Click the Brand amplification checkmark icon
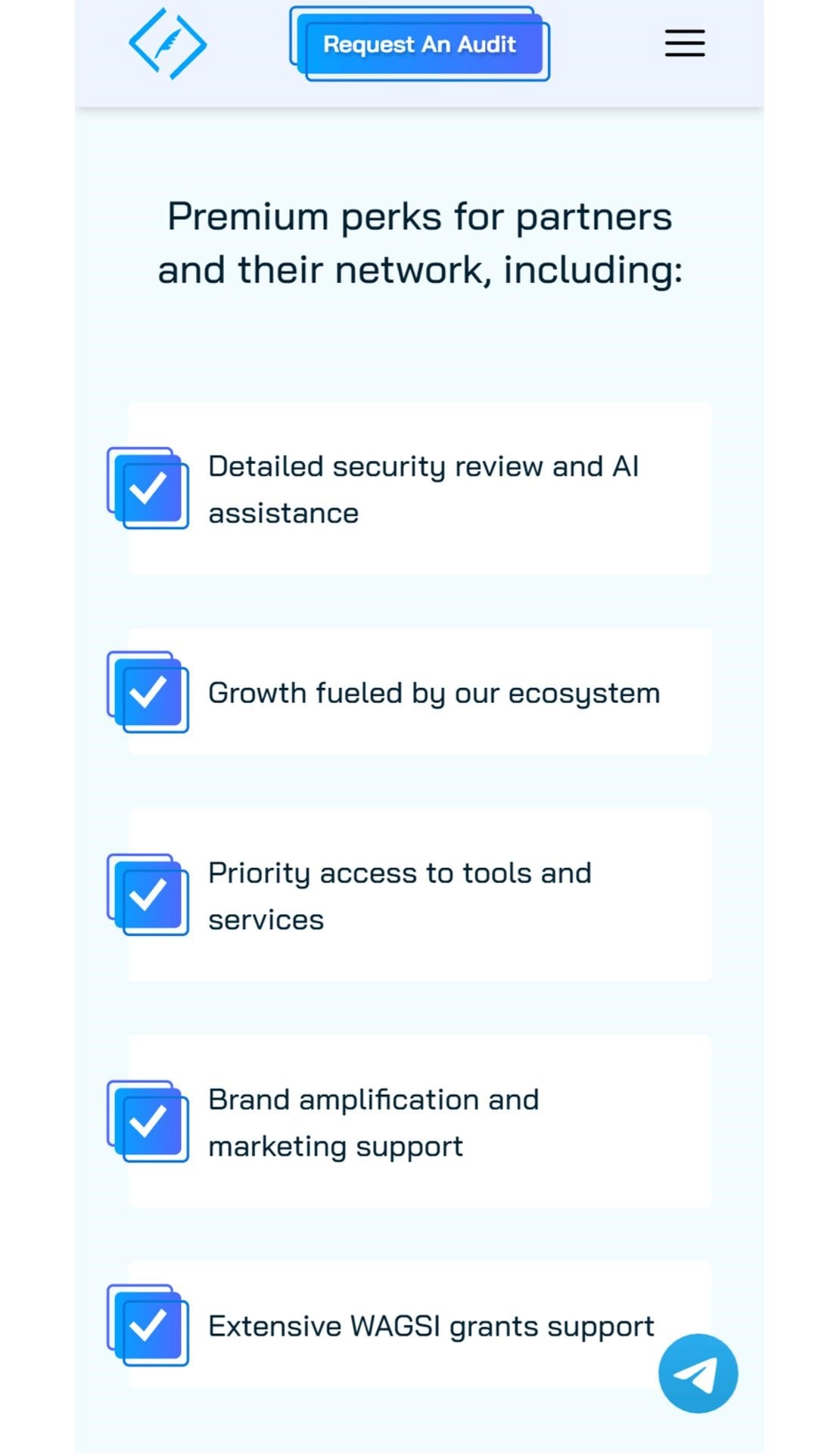Image resolution: width=840 pixels, height=1453 pixels. coord(148,1121)
